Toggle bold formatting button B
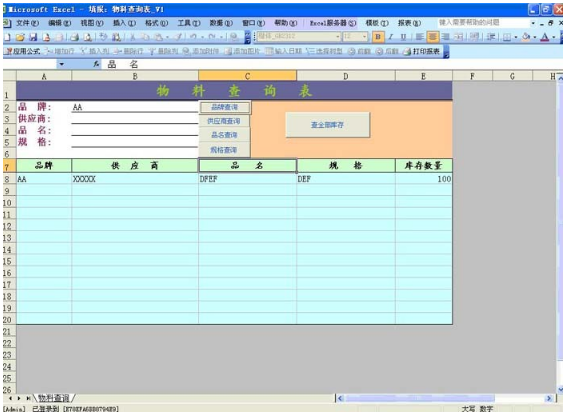This screenshot has width=564, height=414. [x=378, y=37]
